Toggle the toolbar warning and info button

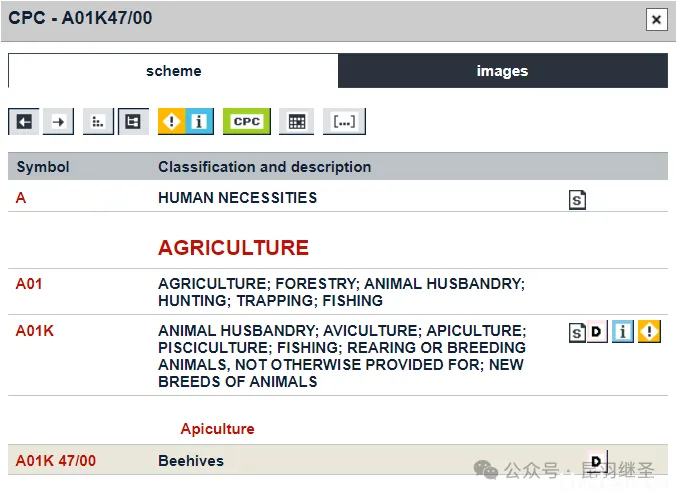pos(185,122)
